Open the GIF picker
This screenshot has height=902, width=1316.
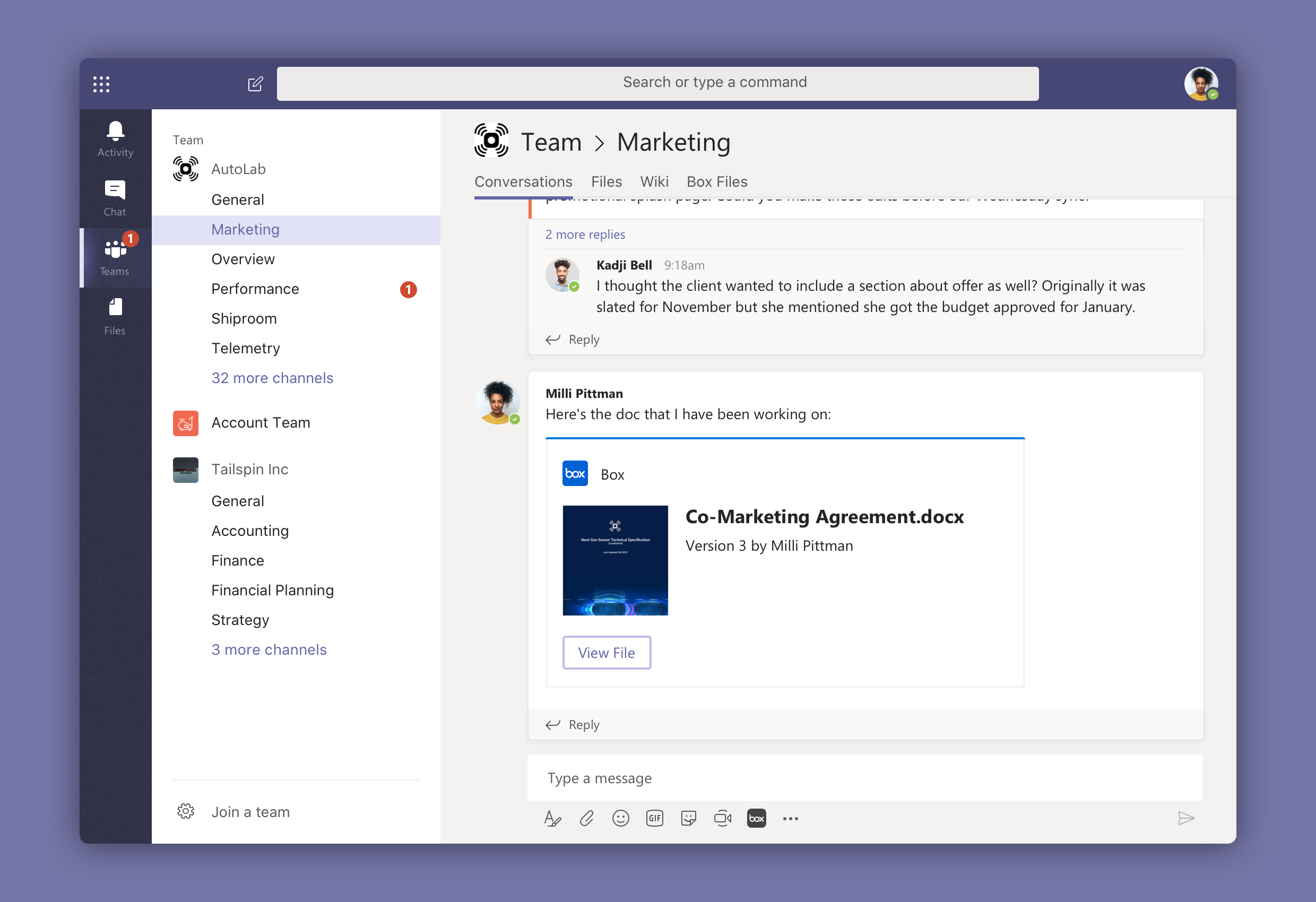pos(655,818)
